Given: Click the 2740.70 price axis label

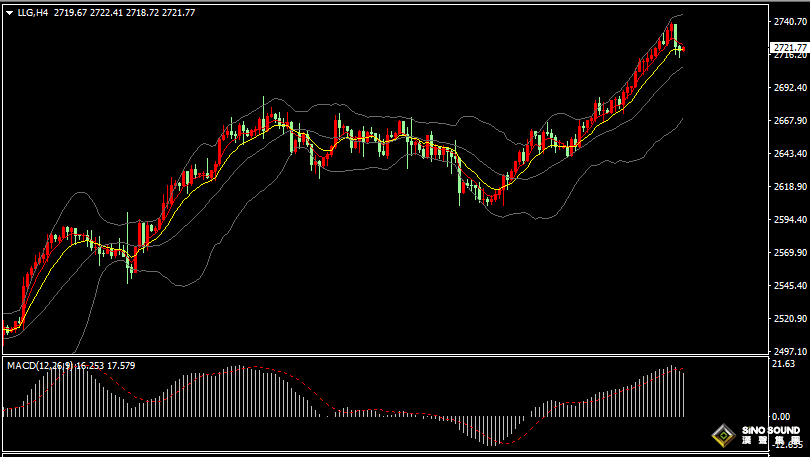Looking at the screenshot, I should (789, 22).
